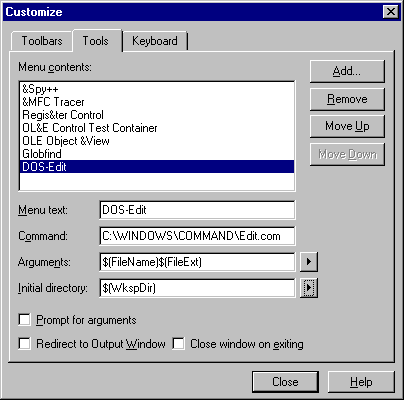Remove the selected tool entry

[347, 99]
